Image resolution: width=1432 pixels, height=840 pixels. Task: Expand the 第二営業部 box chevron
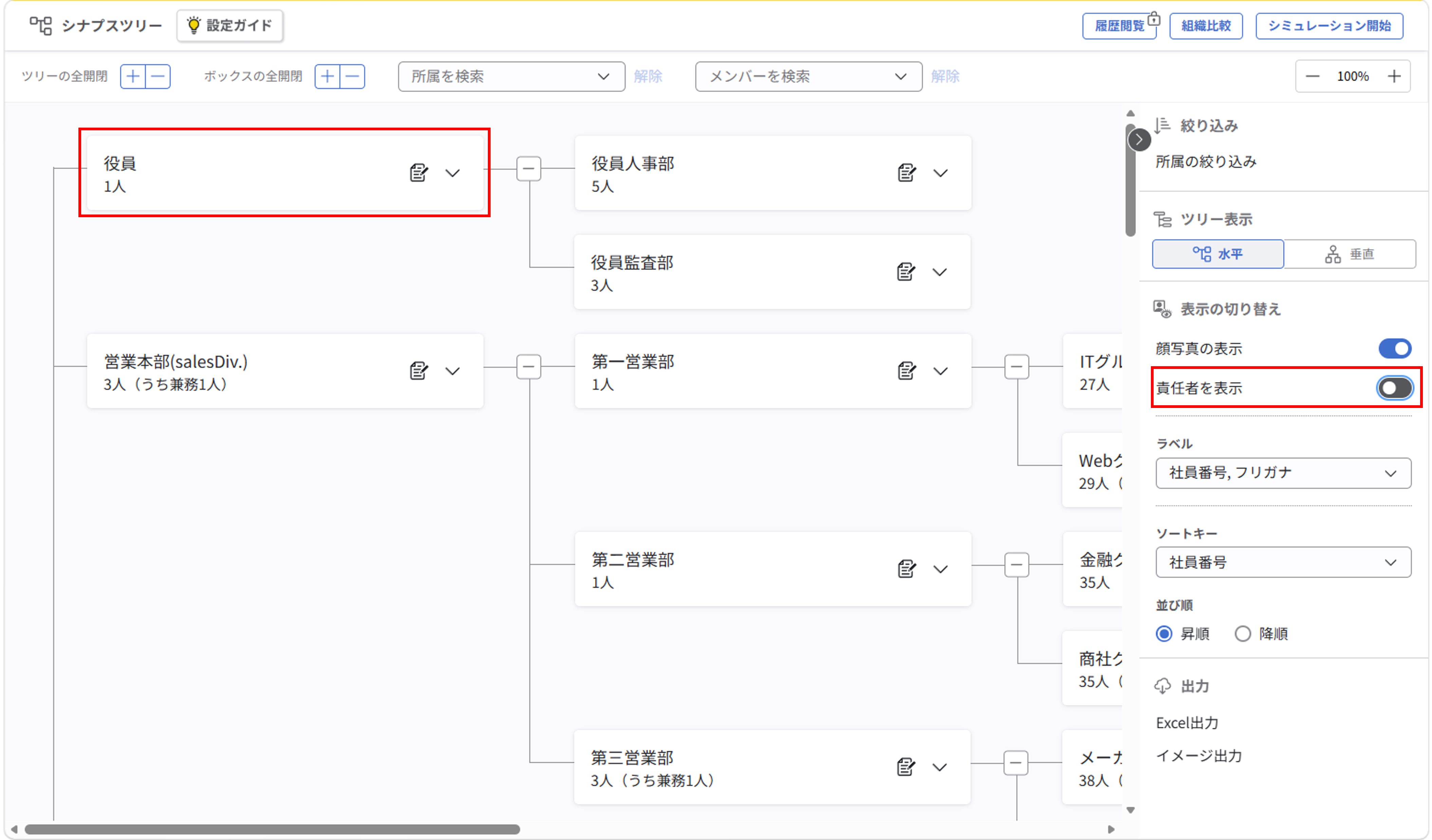click(940, 569)
